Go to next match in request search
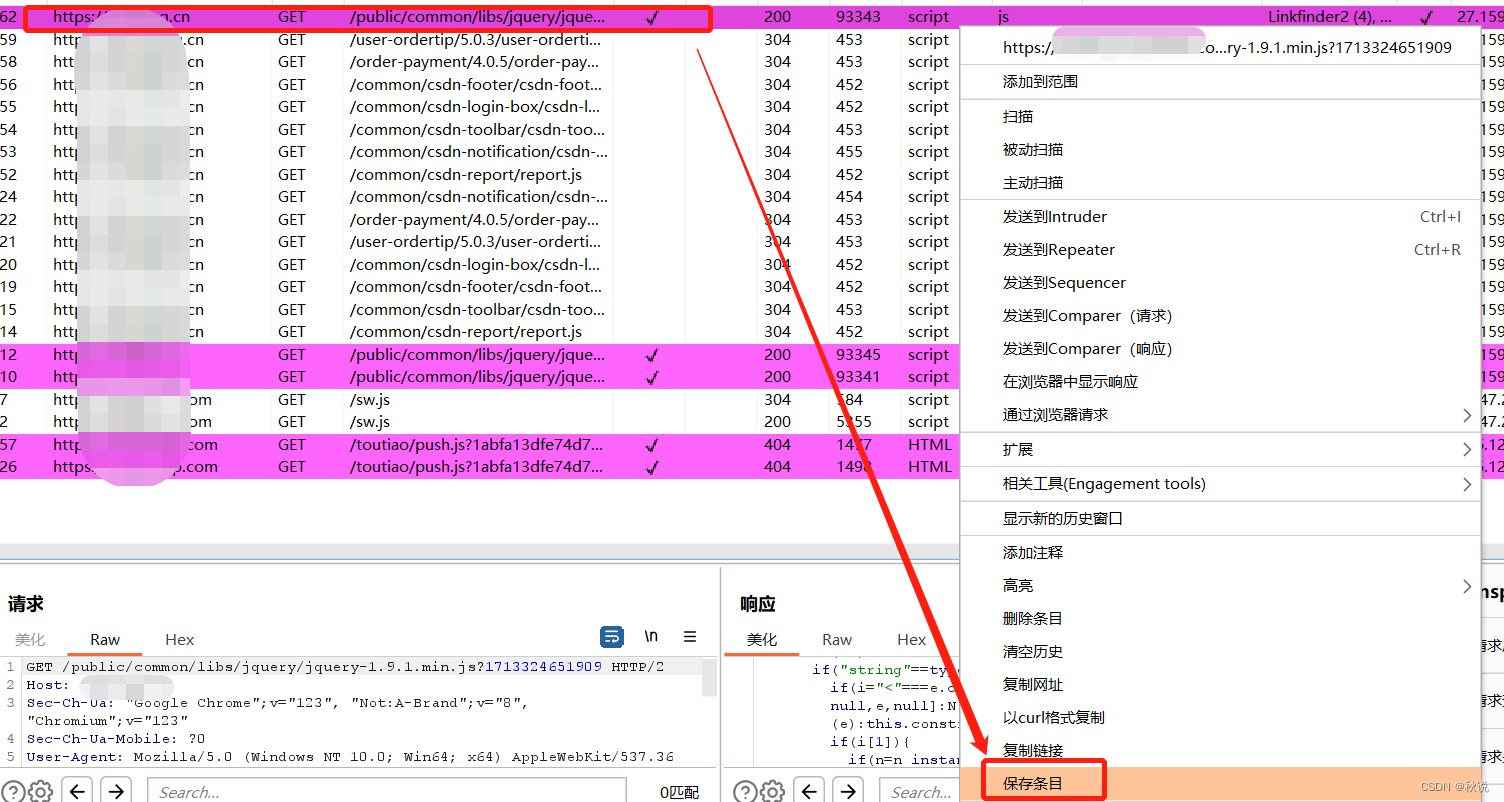The width and height of the screenshot is (1504, 802). [116, 792]
